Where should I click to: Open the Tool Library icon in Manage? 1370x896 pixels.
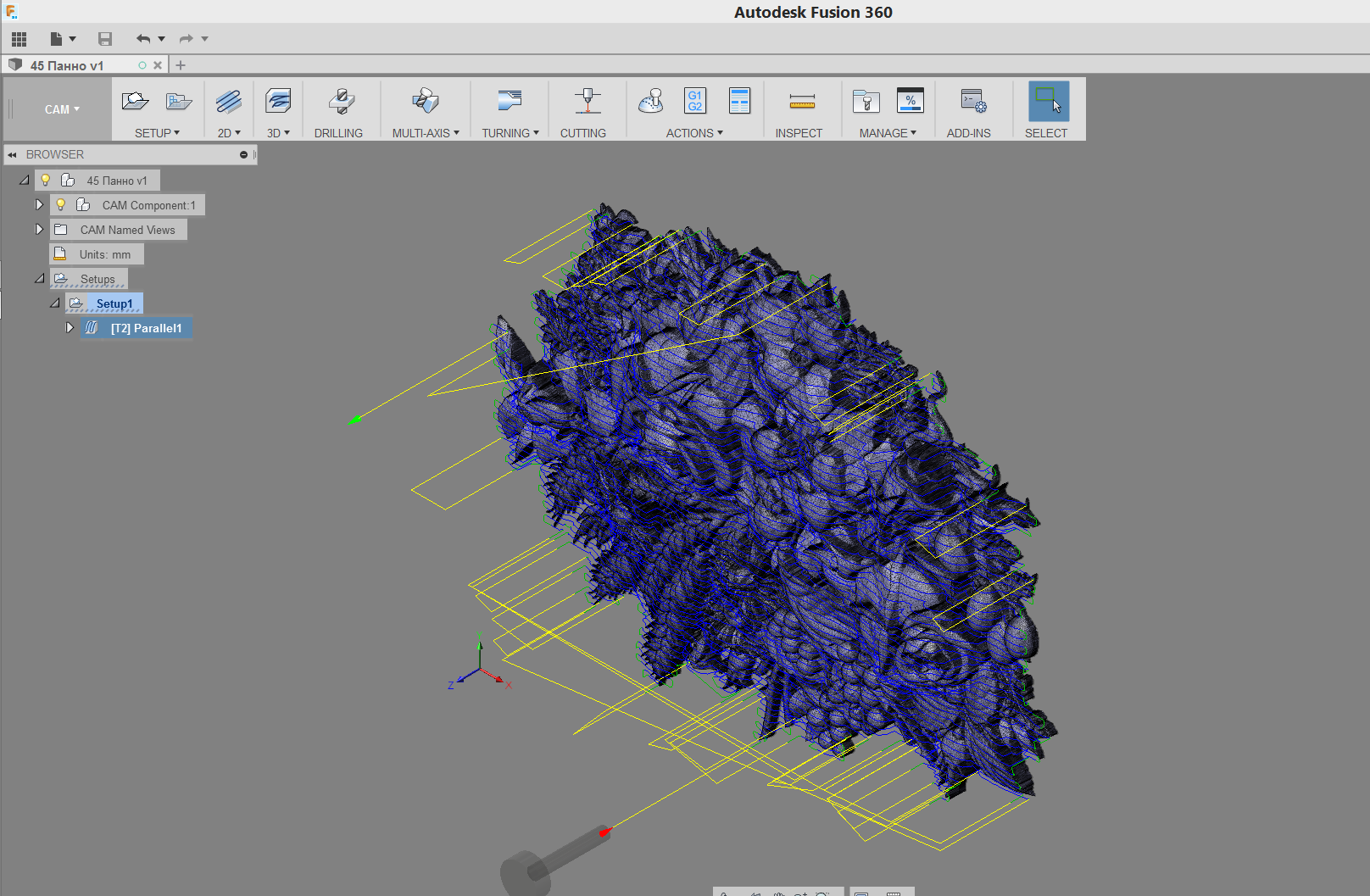[x=866, y=102]
